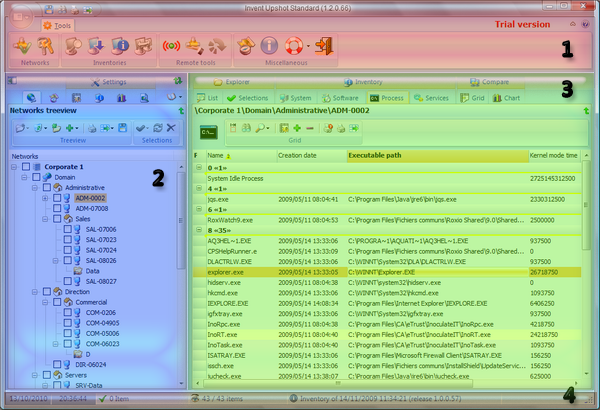This screenshot has width=600, height=410.
Task: Click the exit door icon in the ribbon
Action: [x=324, y=46]
